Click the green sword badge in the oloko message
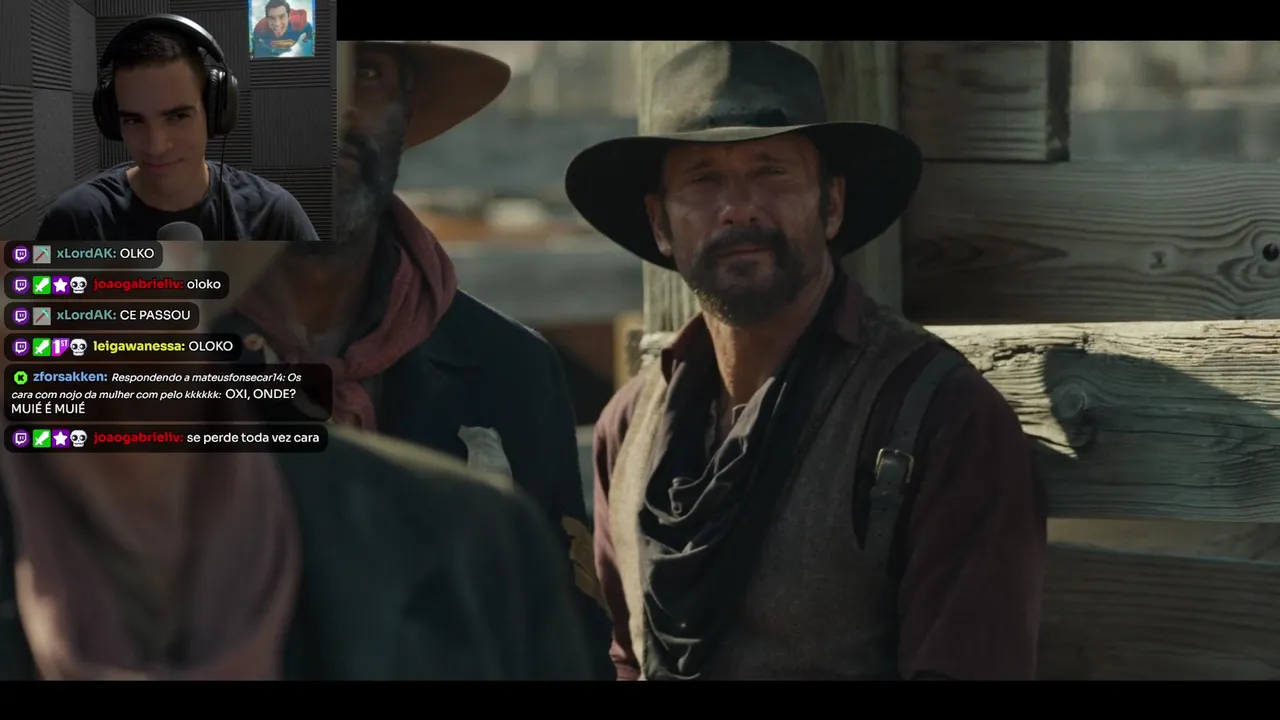This screenshot has height=720, width=1280. pos(41,285)
